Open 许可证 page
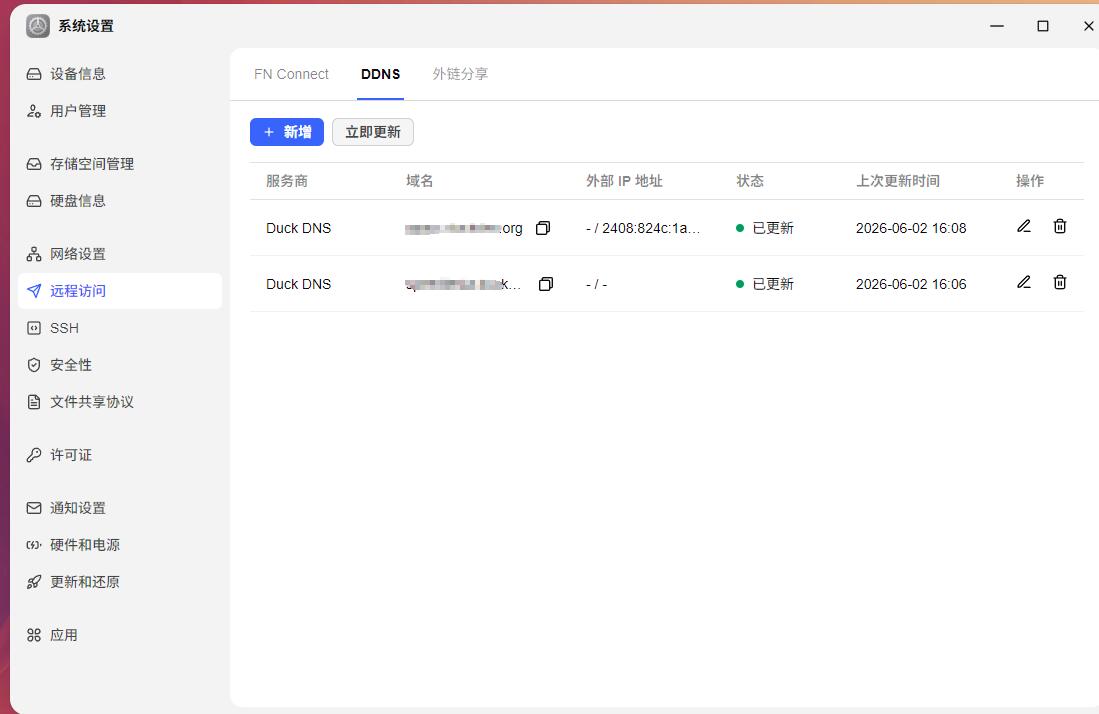This screenshot has width=1099, height=714. [x=119, y=455]
